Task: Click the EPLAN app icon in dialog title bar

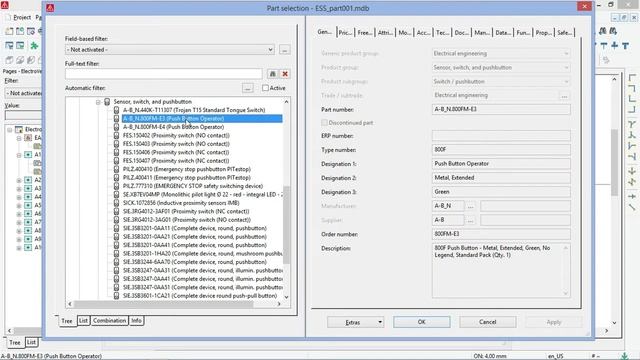Action: pyautogui.click(x=50, y=7)
